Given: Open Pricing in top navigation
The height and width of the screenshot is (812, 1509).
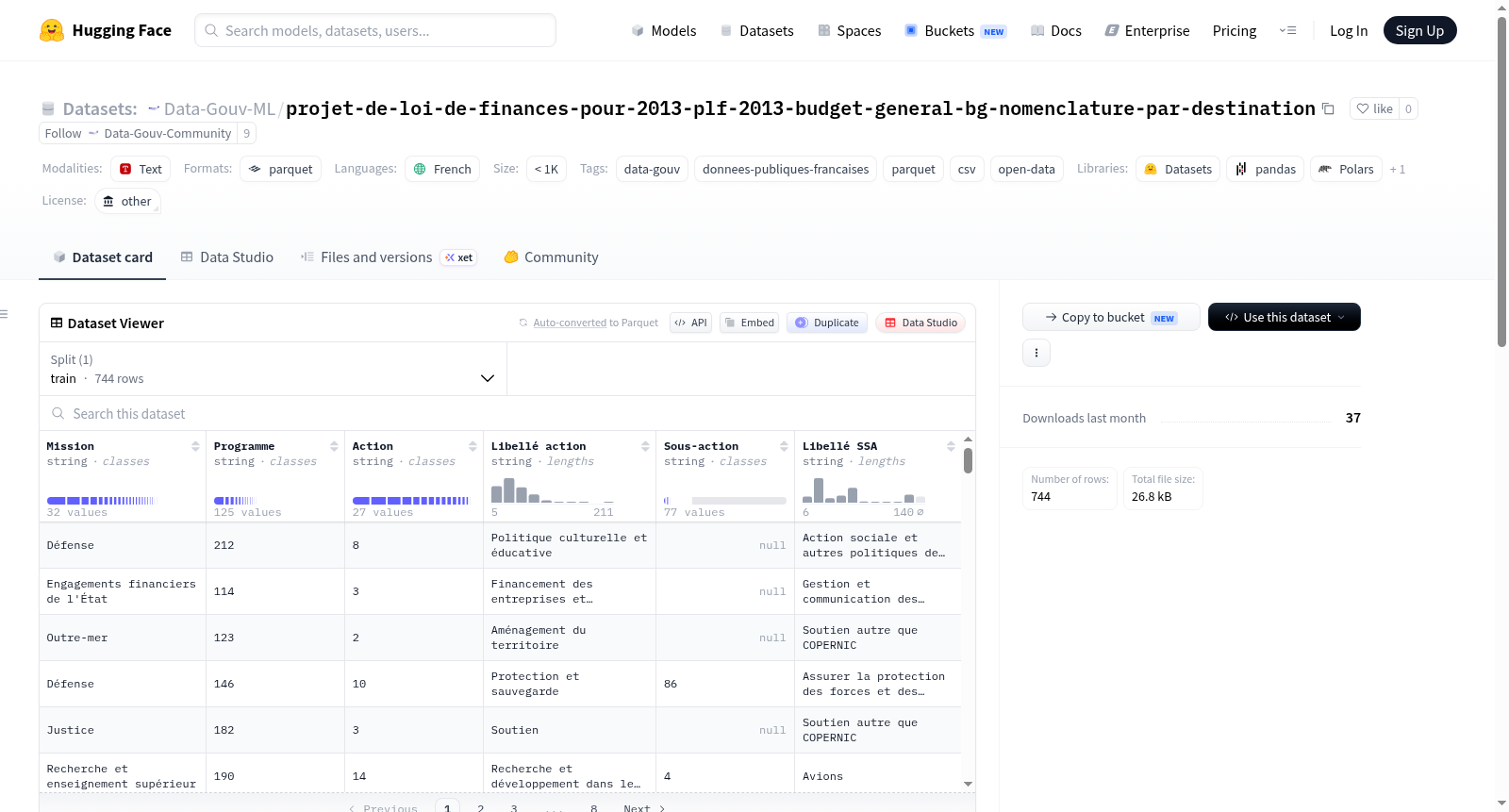Looking at the screenshot, I should pyautogui.click(x=1235, y=30).
